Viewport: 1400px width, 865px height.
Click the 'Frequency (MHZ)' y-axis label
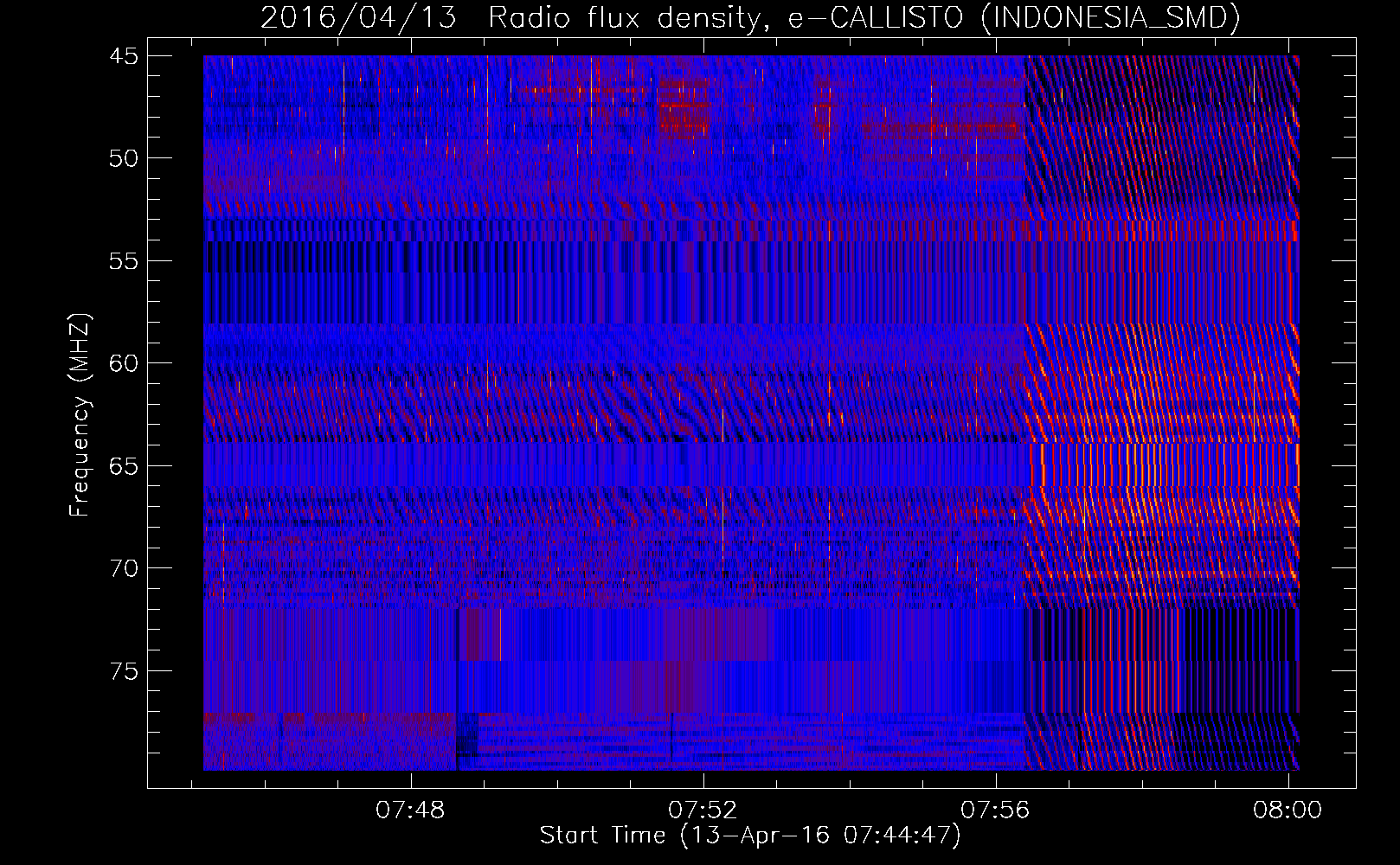[80, 415]
